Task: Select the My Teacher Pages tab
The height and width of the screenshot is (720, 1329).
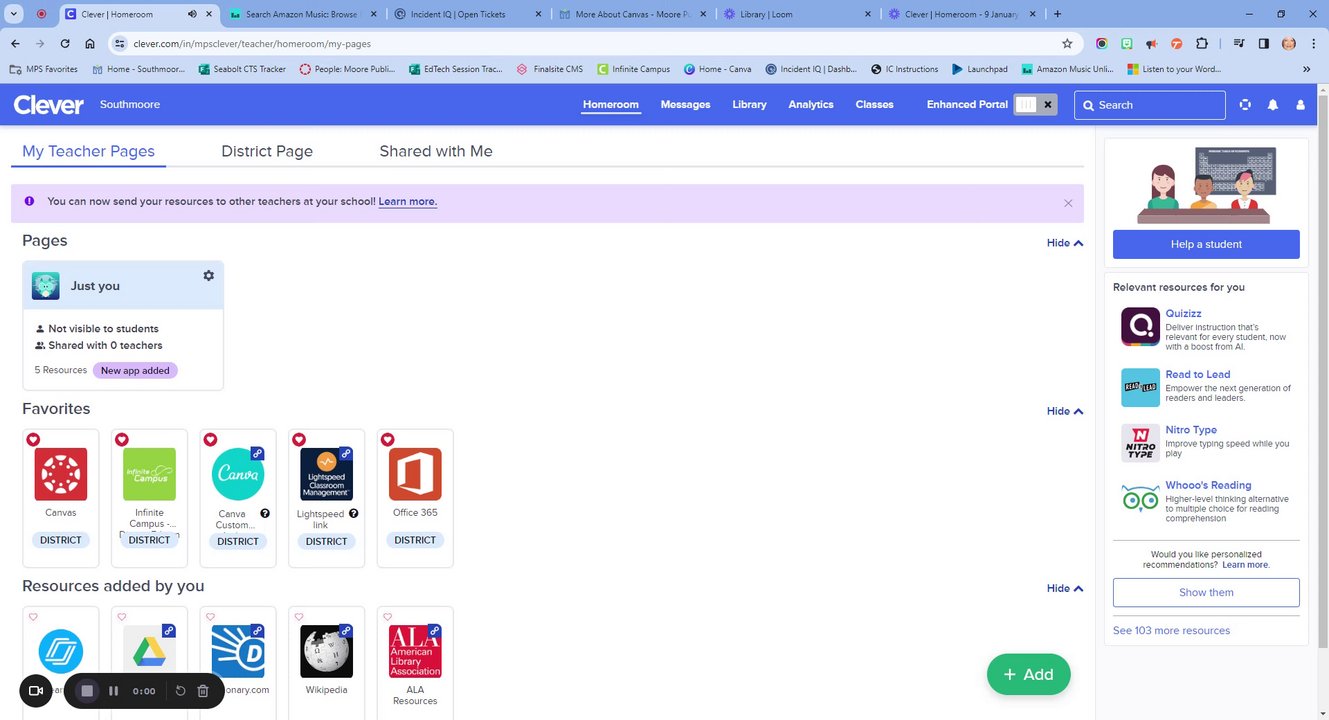Action: 88,151
